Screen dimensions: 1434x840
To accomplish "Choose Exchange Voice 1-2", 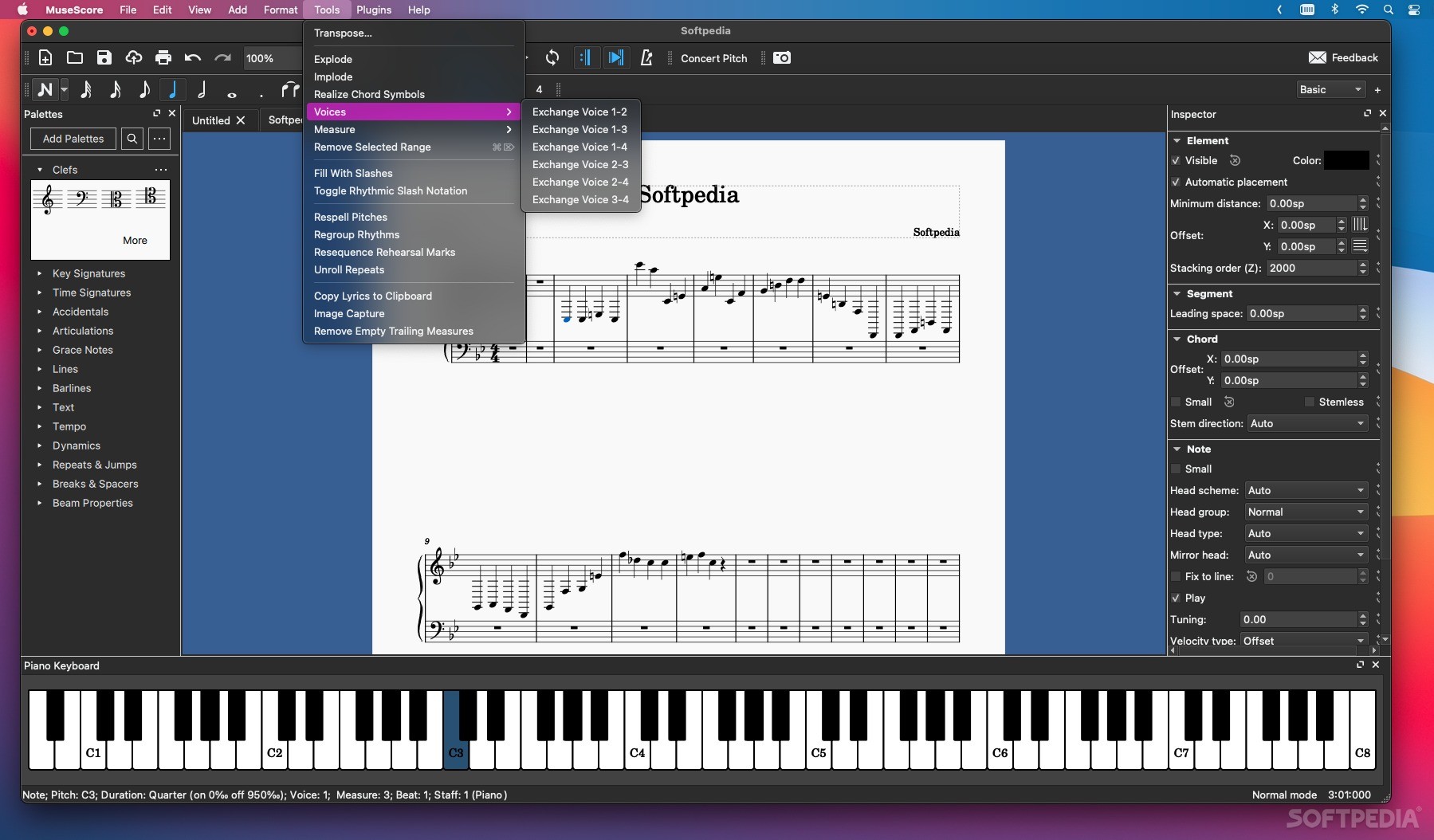I will pyautogui.click(x=580, y=112).
